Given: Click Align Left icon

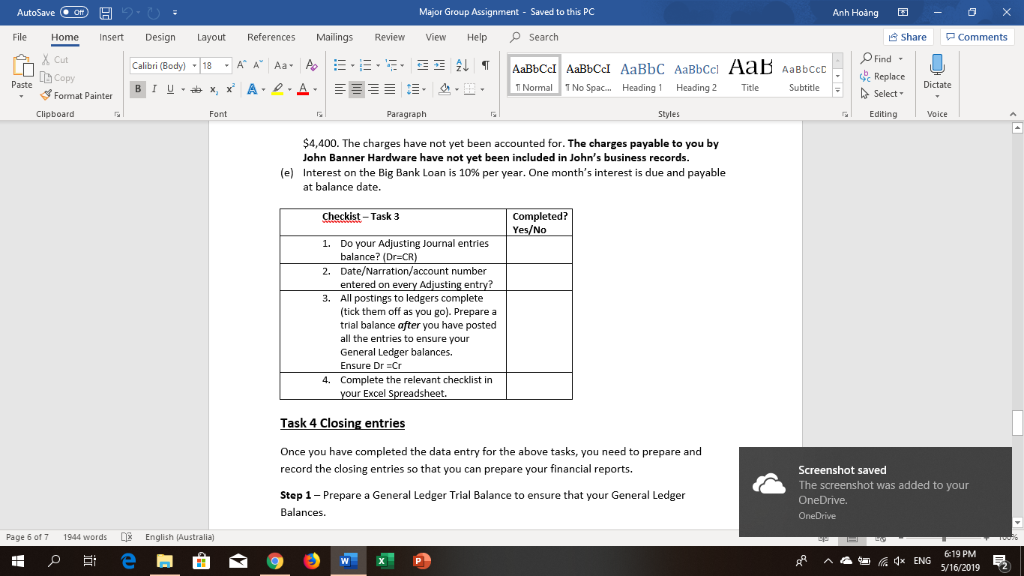Looking at the screenshot, I should (x=340, y=89).
